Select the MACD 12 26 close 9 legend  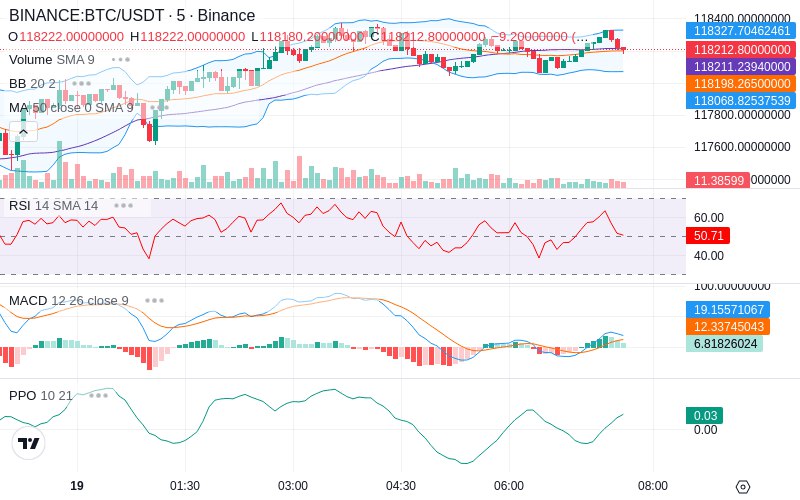(x=68, y=301)
